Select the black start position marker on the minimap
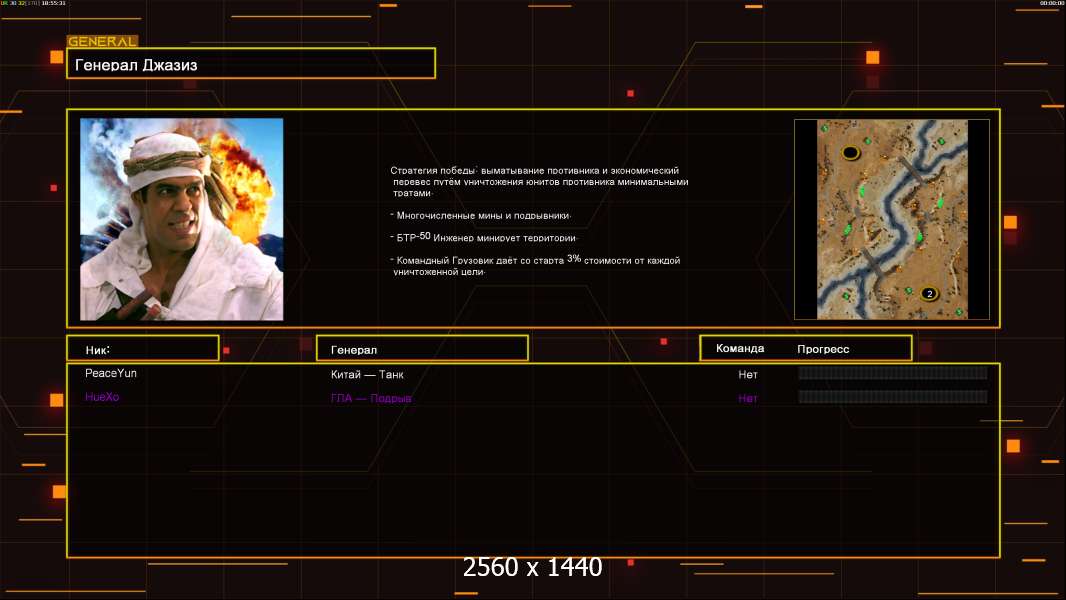 850,152
